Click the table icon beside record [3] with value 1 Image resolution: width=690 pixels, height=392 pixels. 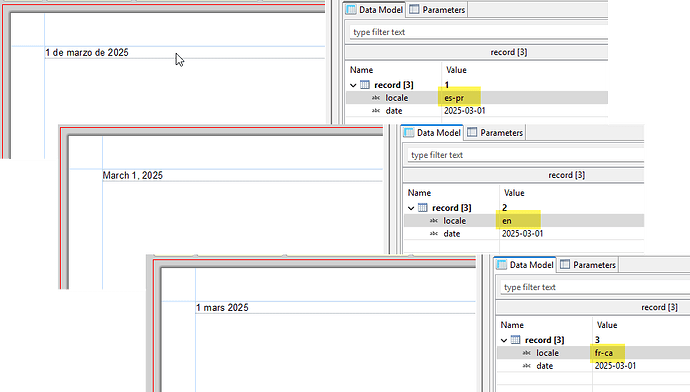point(365,85)
